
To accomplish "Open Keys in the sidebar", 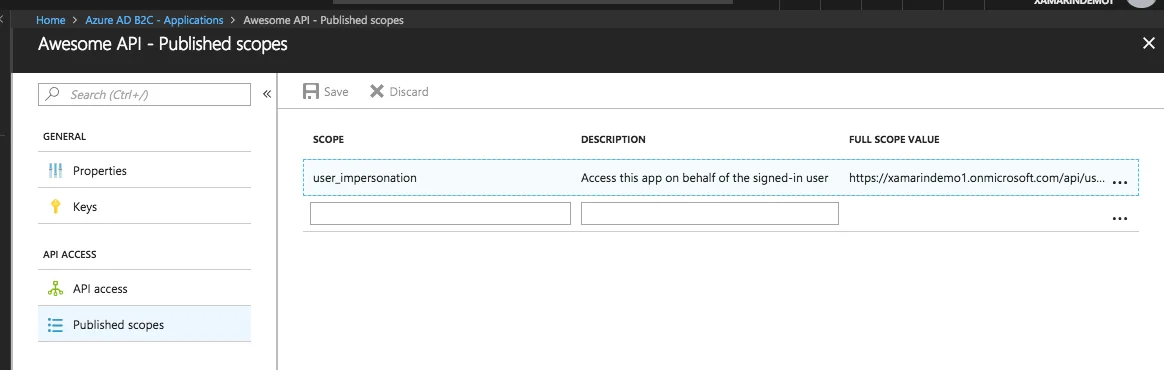I will point(144,207).
